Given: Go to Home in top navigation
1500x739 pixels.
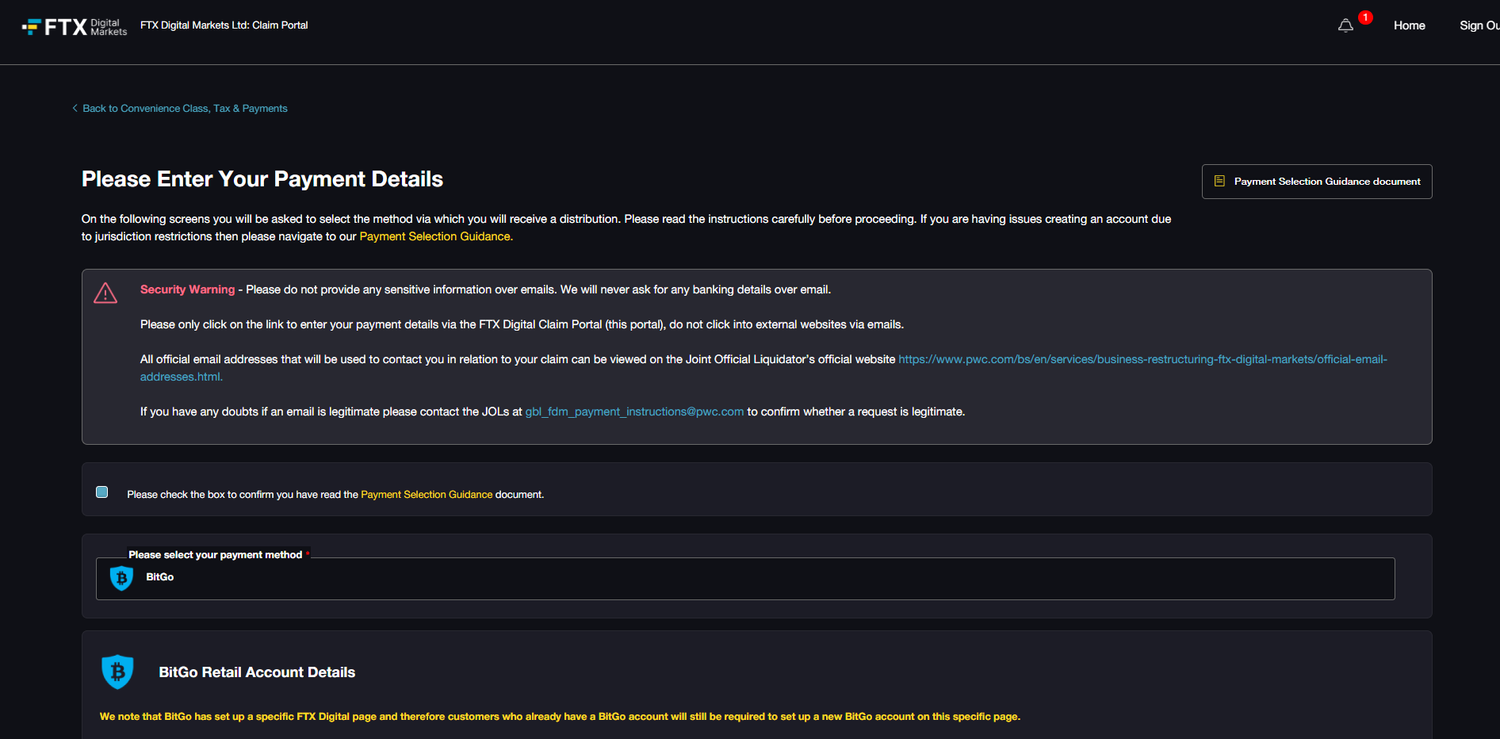Looking at the screenshot, I should [x=1409, y=26].
